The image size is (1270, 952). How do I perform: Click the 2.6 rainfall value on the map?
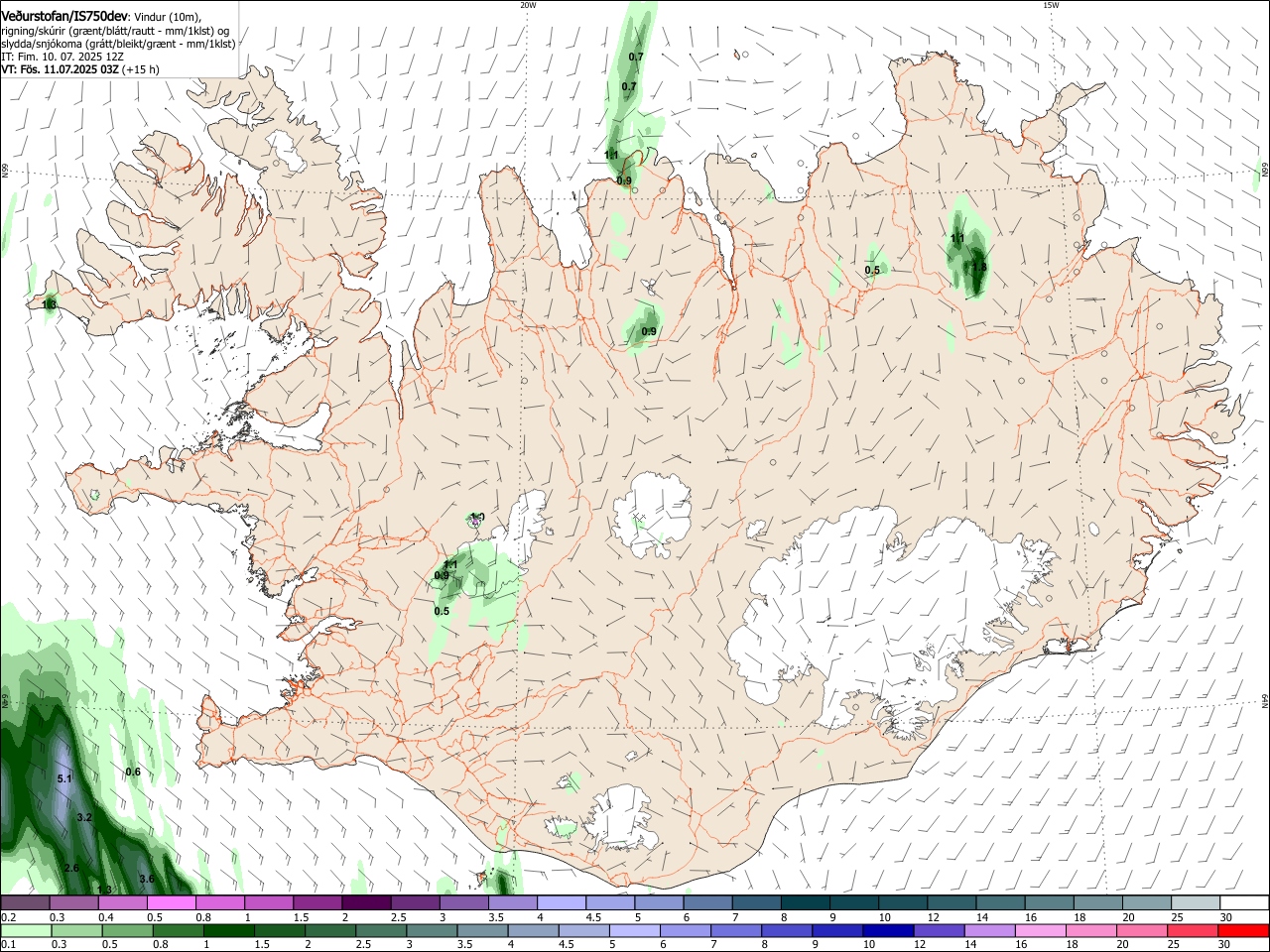(x=71, y=868)
